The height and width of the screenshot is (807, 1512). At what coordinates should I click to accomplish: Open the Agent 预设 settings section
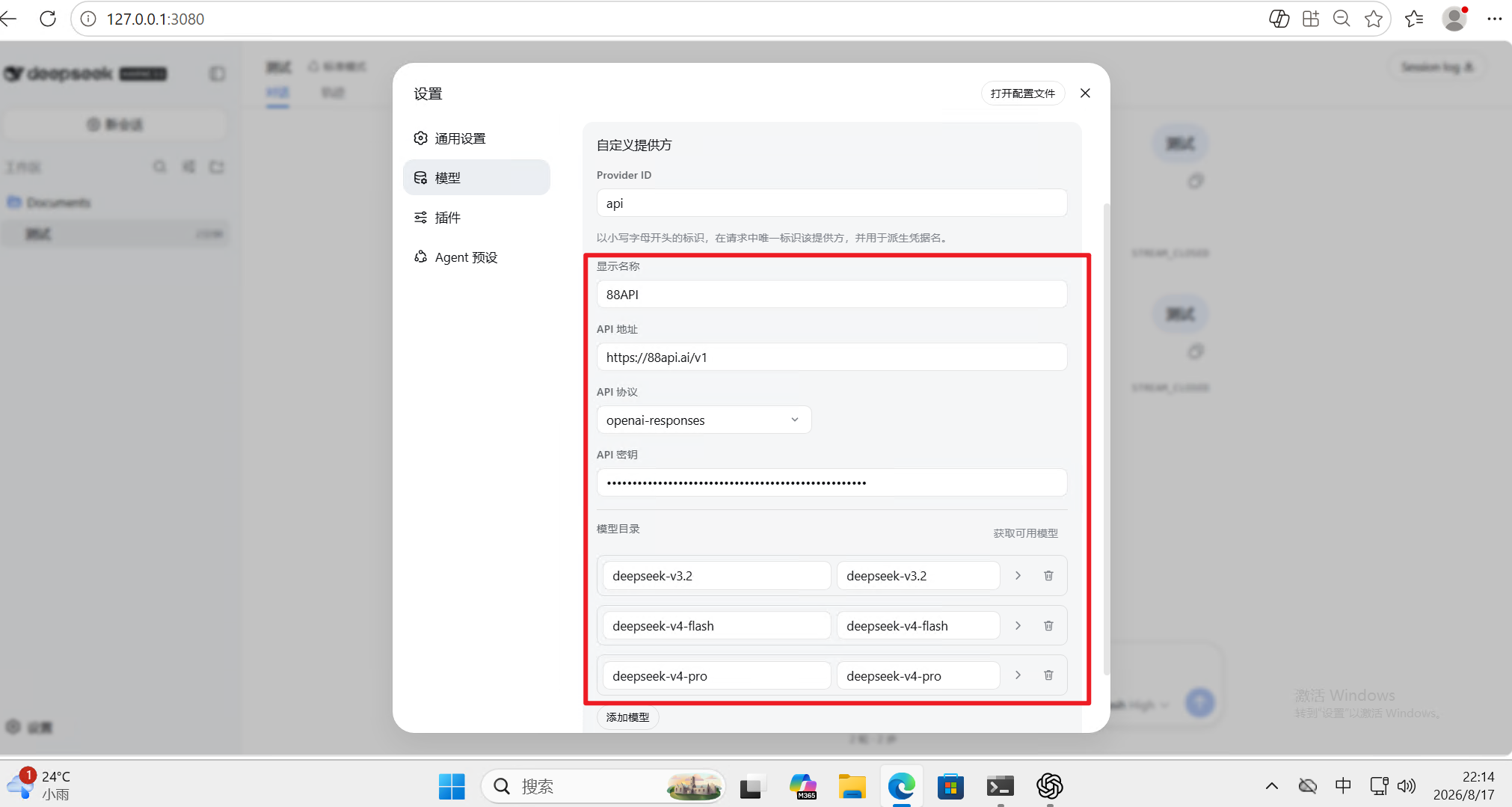coord(476,257)
